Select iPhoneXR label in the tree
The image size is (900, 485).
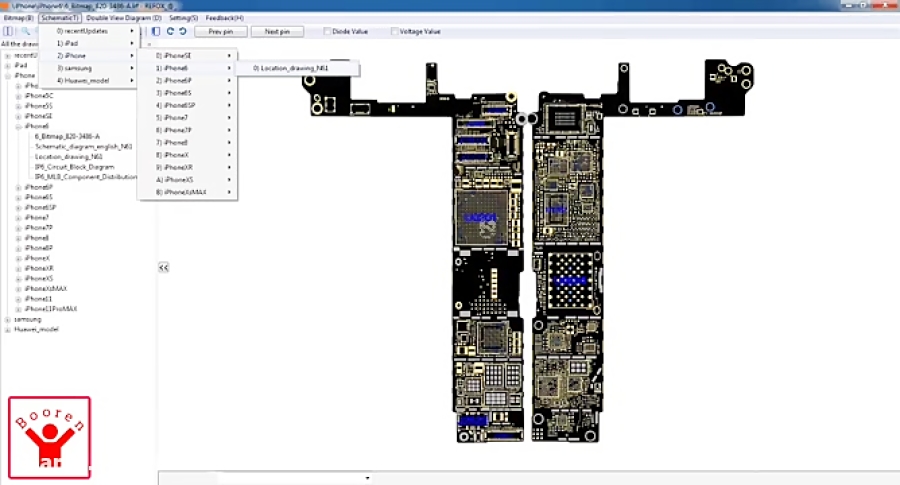[x=39, y=268]
